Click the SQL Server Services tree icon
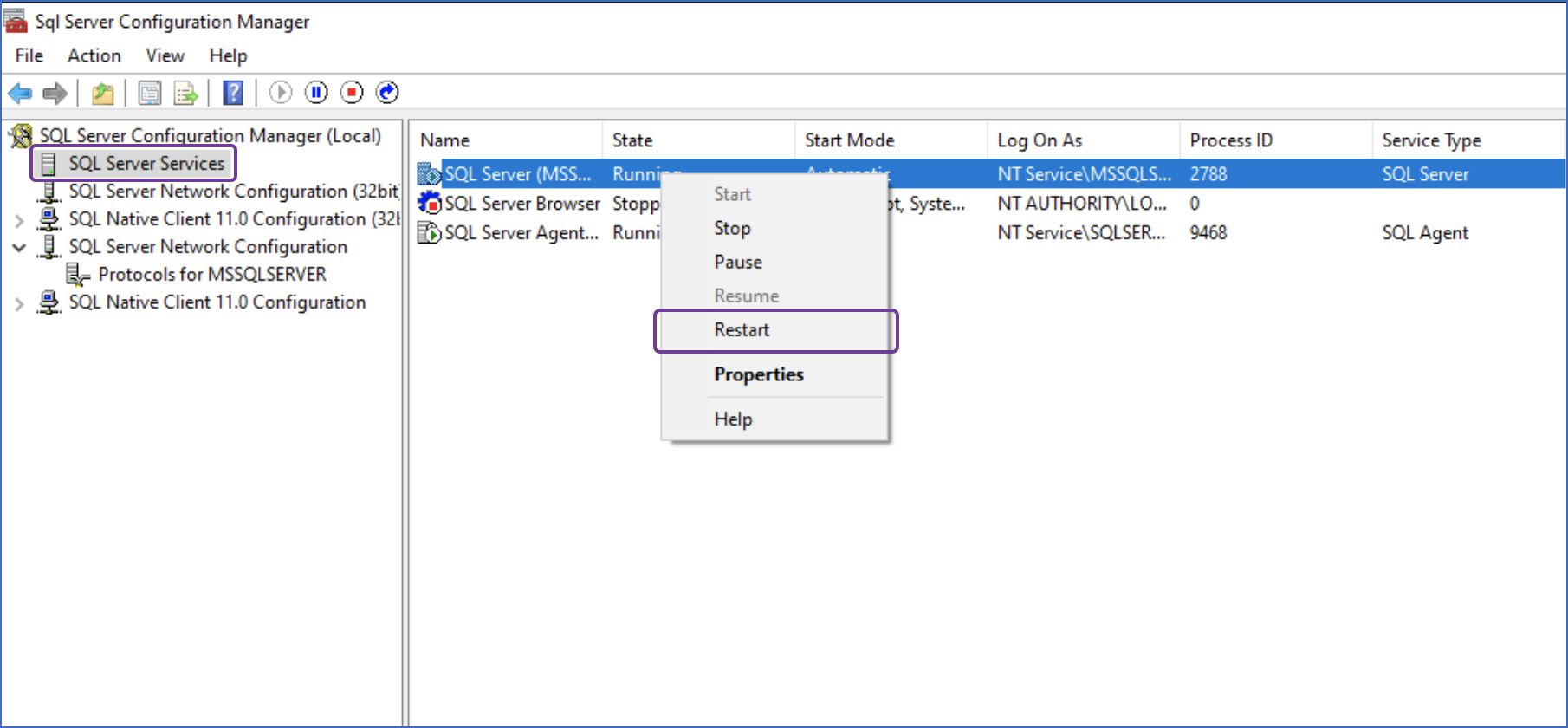The width and height of the screenshot is (1568, 728). tap(49, 164)
